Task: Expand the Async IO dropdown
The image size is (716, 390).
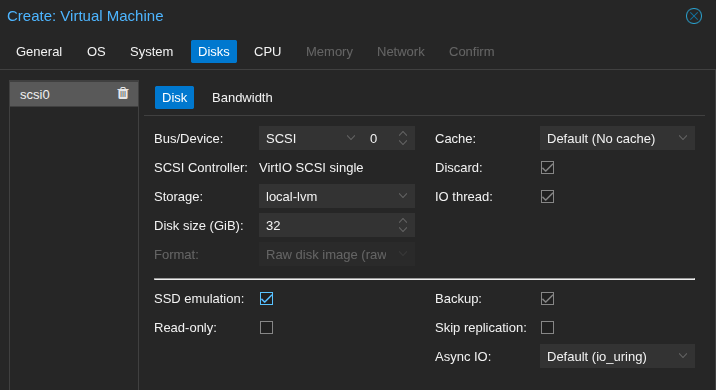Action: click(x=617, y=356)
